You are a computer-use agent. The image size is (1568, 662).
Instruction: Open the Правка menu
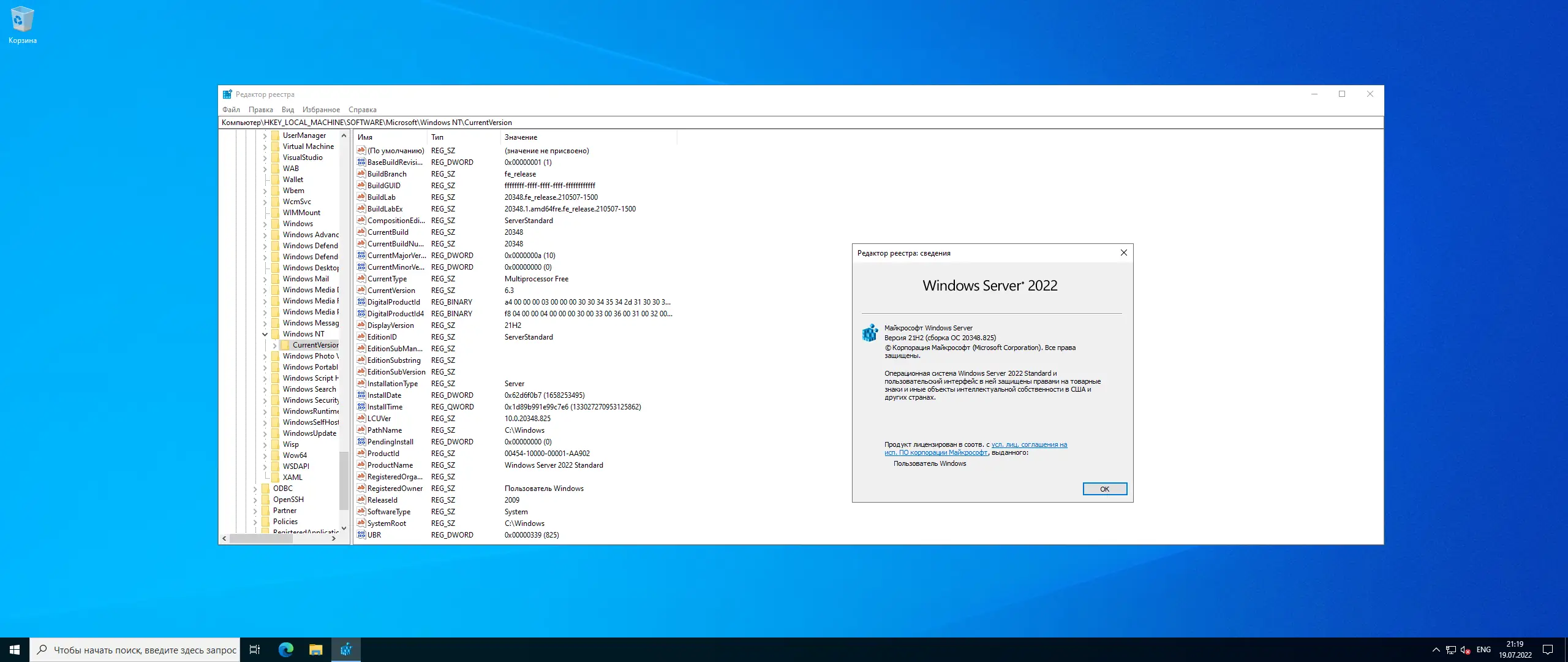(x=260, y=110)
